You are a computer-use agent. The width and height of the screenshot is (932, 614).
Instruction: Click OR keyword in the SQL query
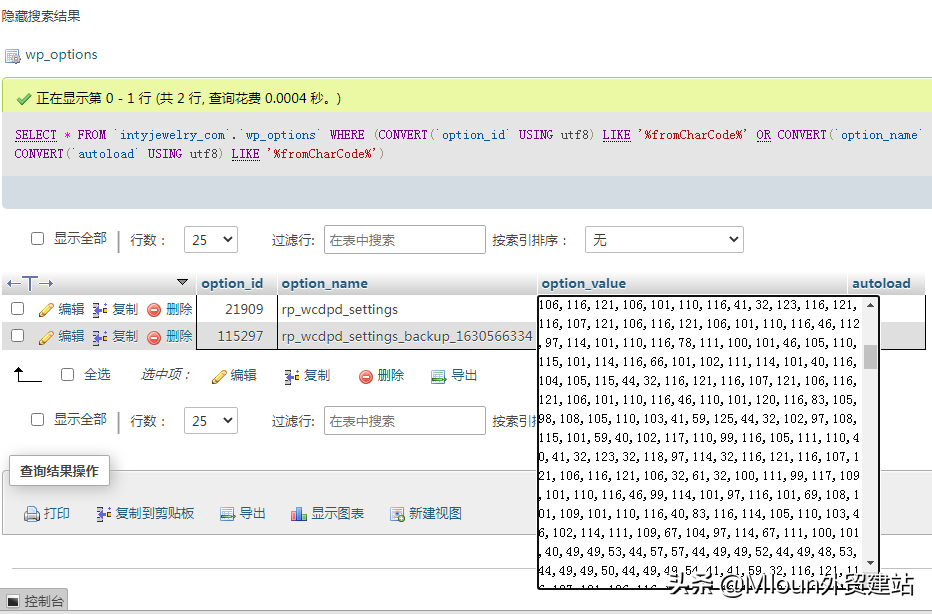coord(763,135)
